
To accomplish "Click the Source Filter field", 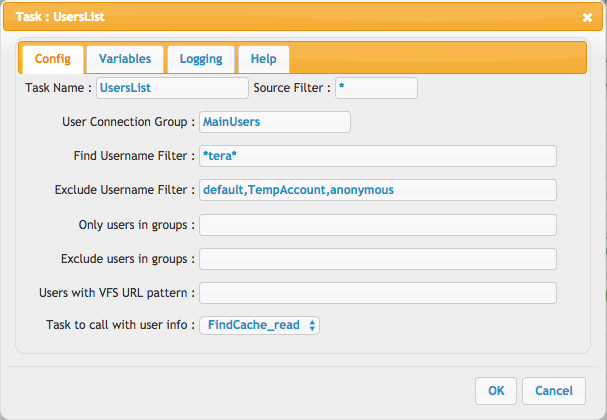I will coord(376,88).
